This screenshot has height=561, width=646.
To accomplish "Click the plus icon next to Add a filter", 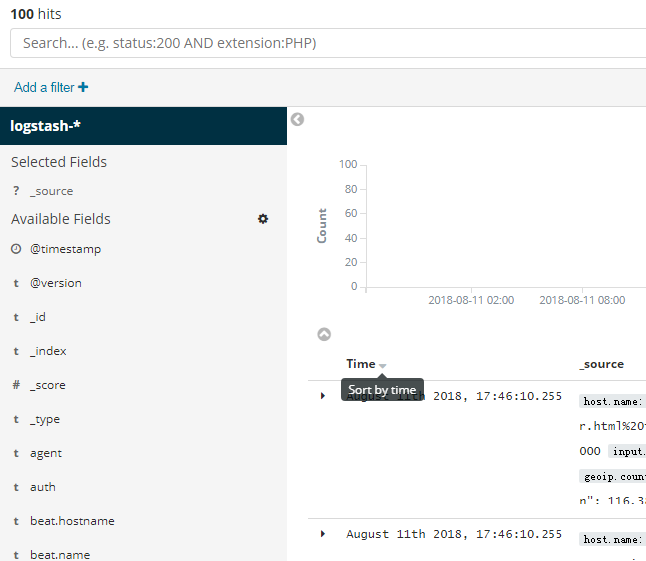I will coord(83,87).
